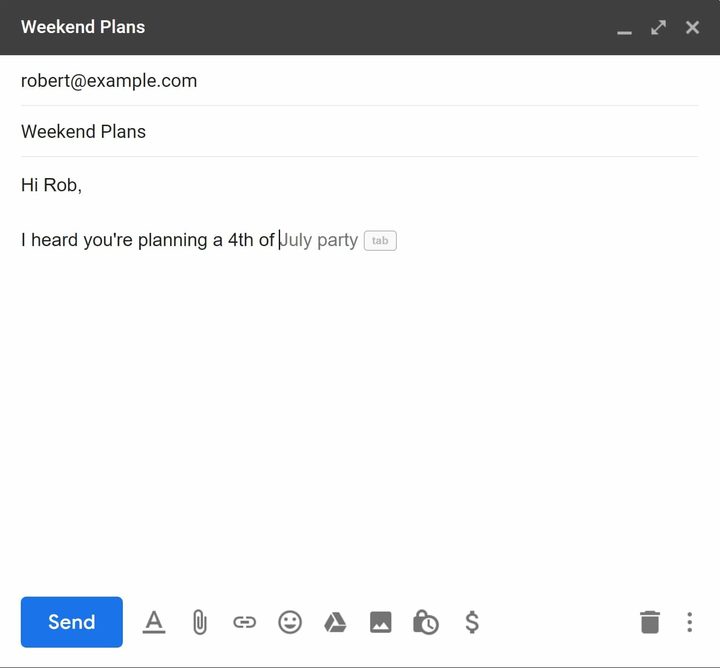Click the Weekend Plans title bar header
Viewport: 720px width, 668px height.
coord(300,27)
